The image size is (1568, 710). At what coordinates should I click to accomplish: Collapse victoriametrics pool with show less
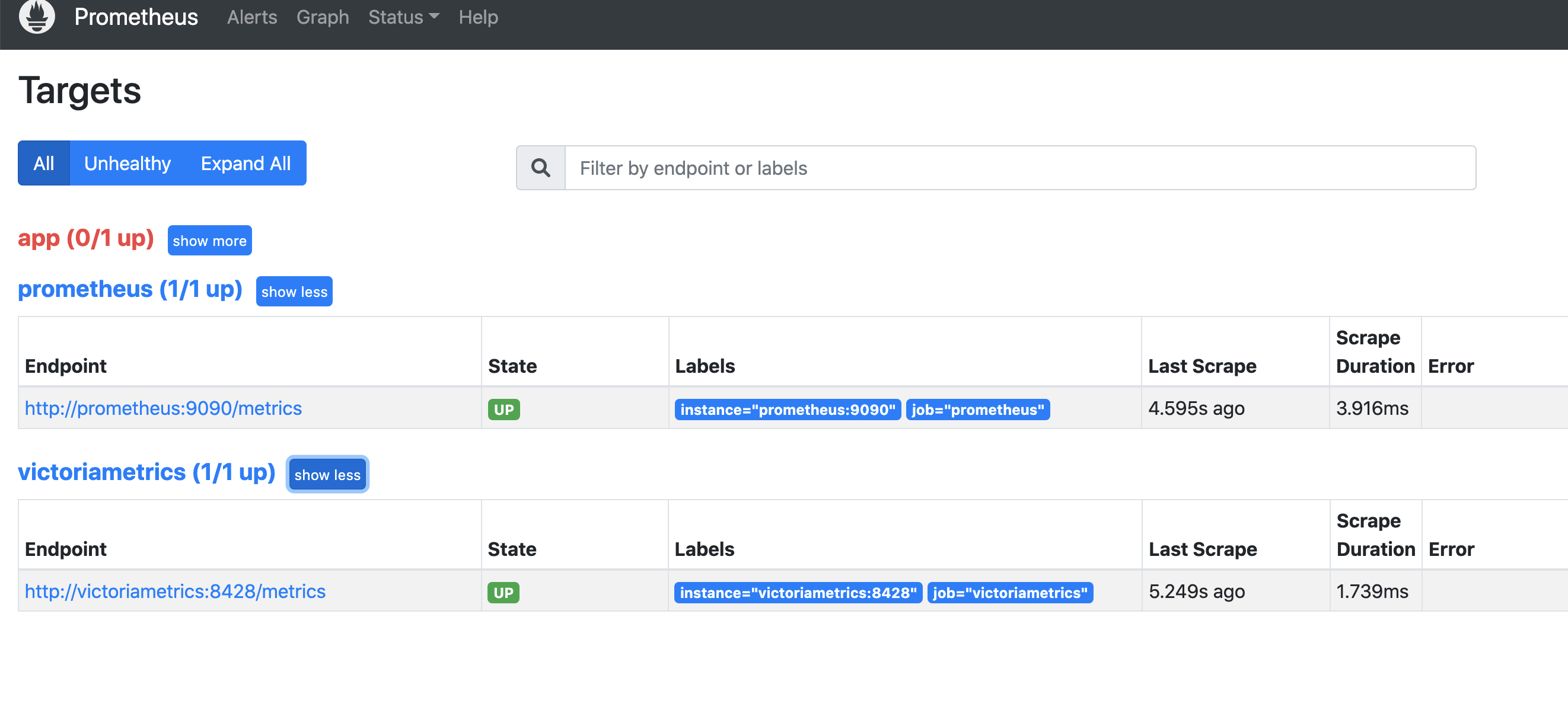point(327,475)
